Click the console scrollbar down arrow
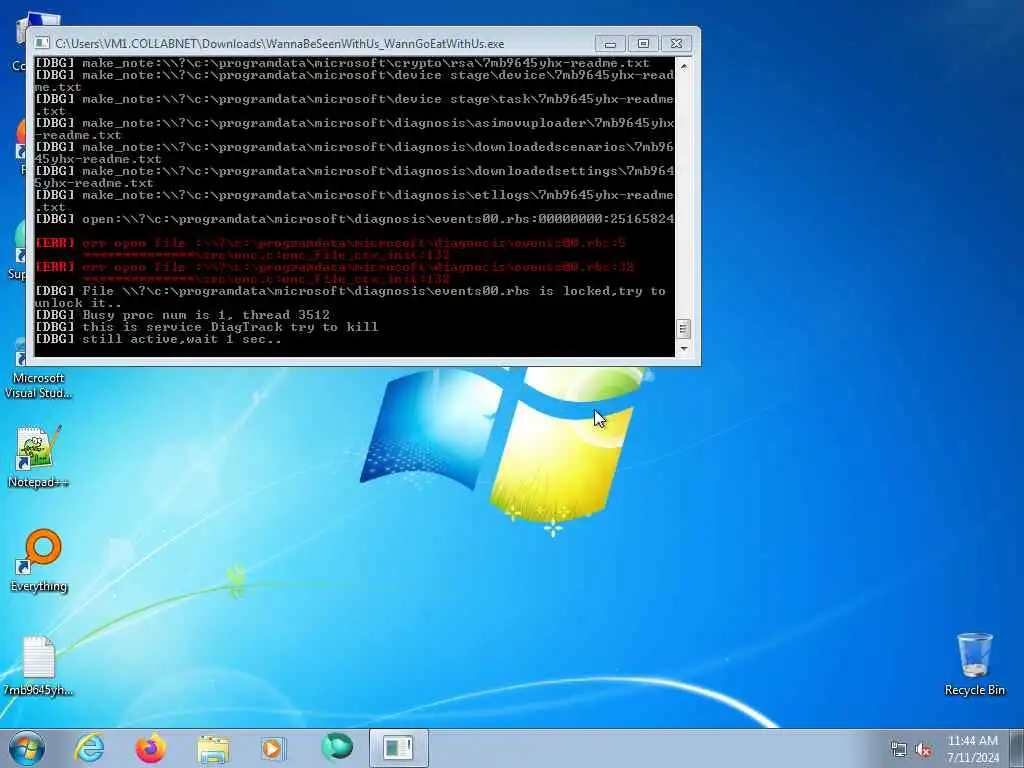The width and height of the screenshot is (1024, 768). pos(684,349)
